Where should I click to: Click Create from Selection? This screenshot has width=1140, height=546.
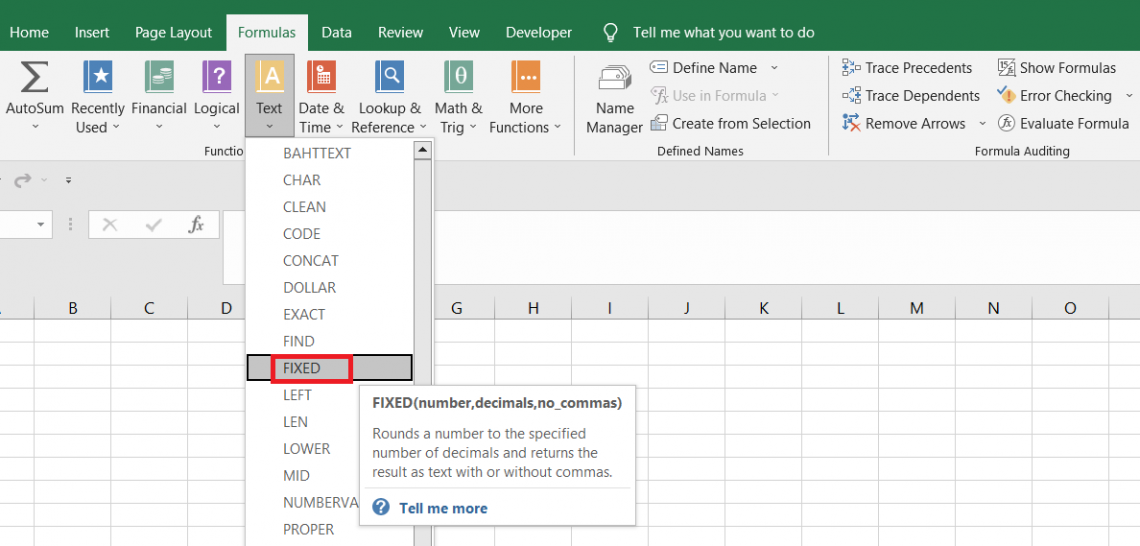[x=740, y=123]
